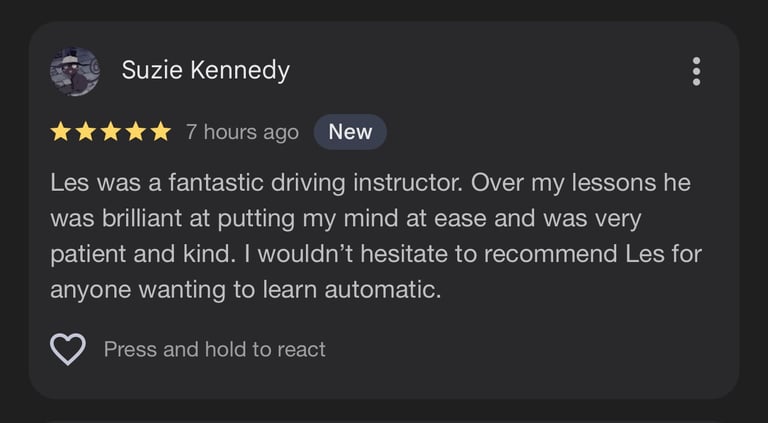Tap the Press and hold to react label
Viewport: 768px width, 423px height.
tap(215, 349)
